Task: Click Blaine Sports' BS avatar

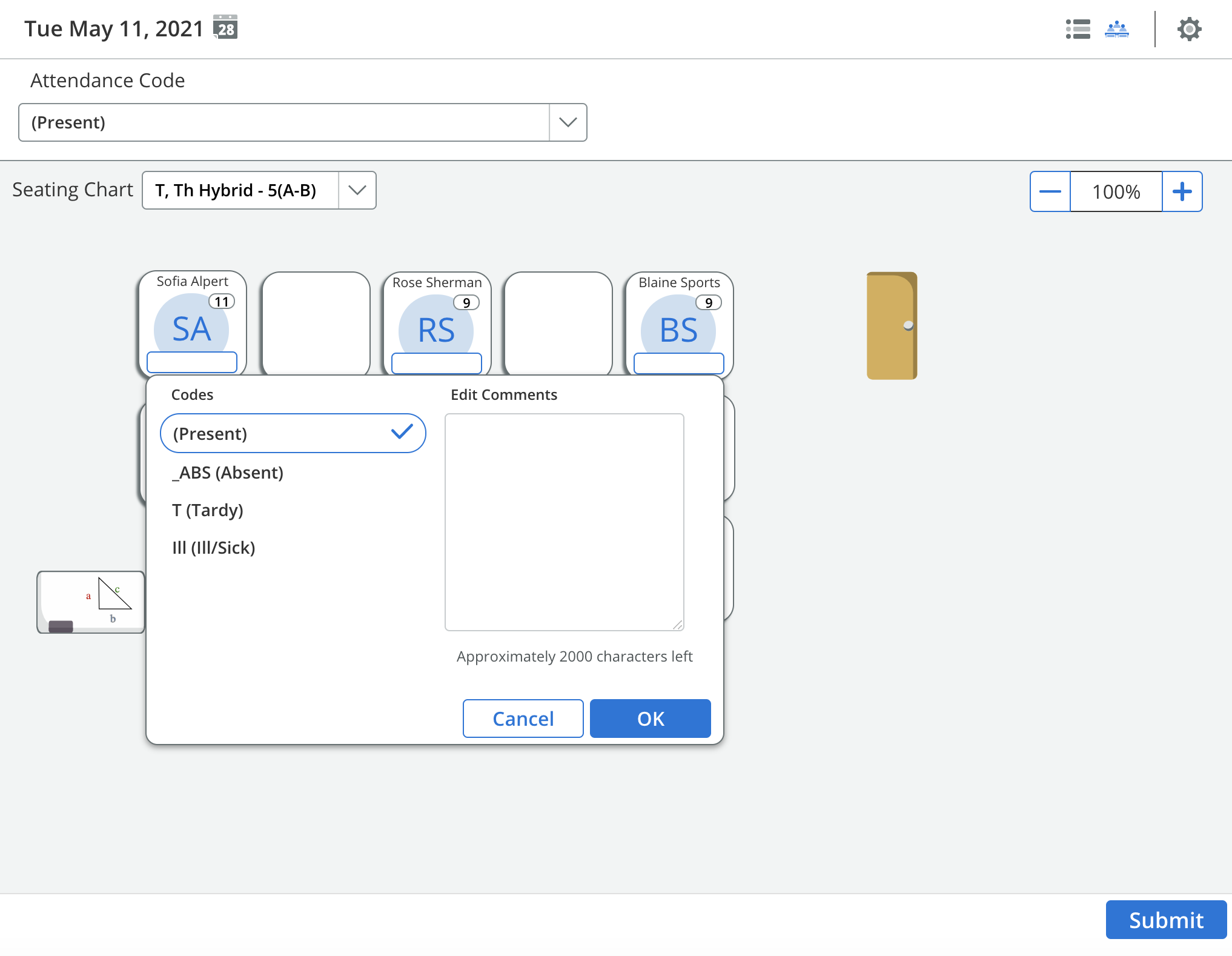Action: tap(678, 330)
